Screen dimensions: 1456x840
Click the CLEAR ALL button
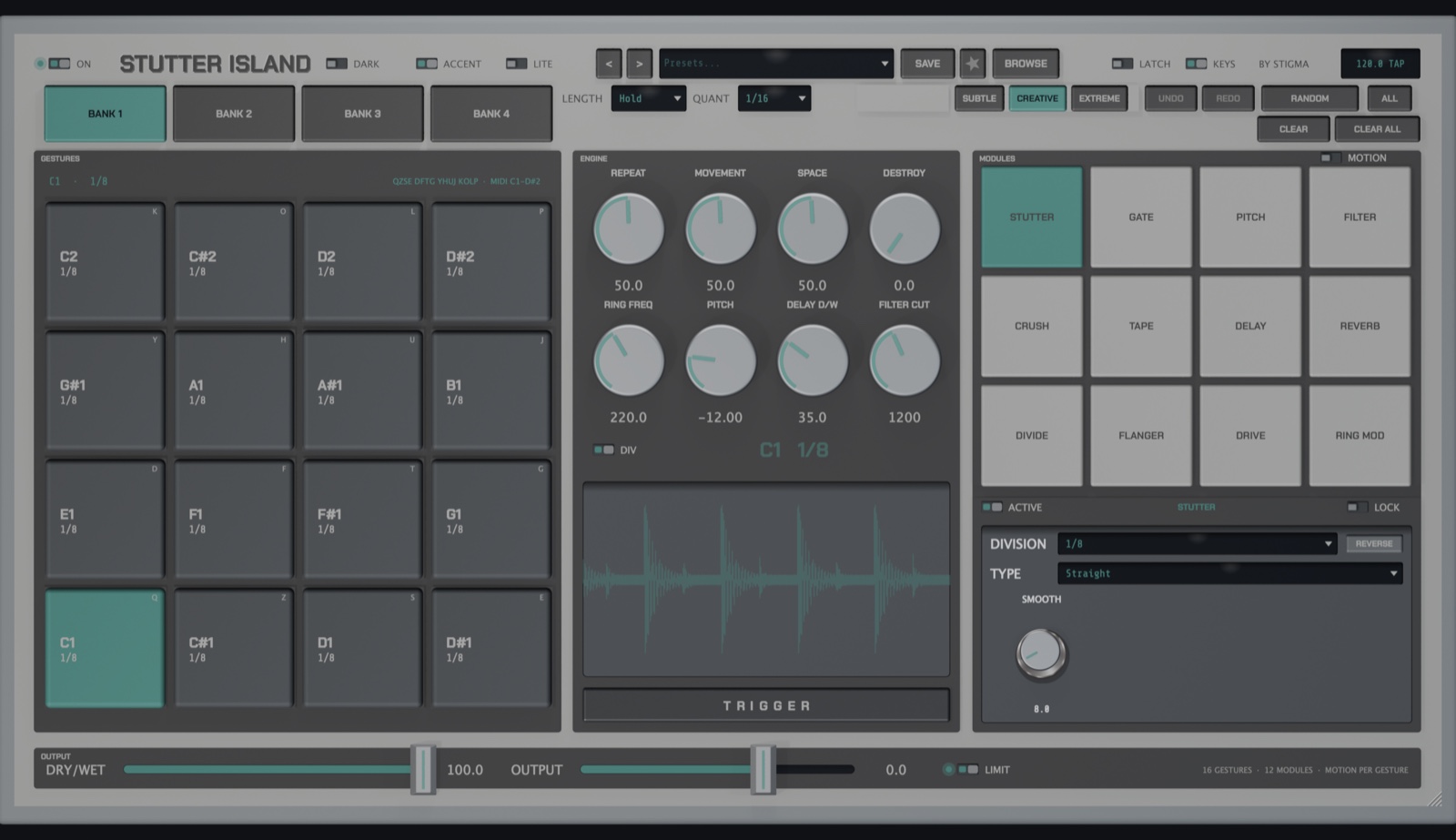(x=1377, y=129)
